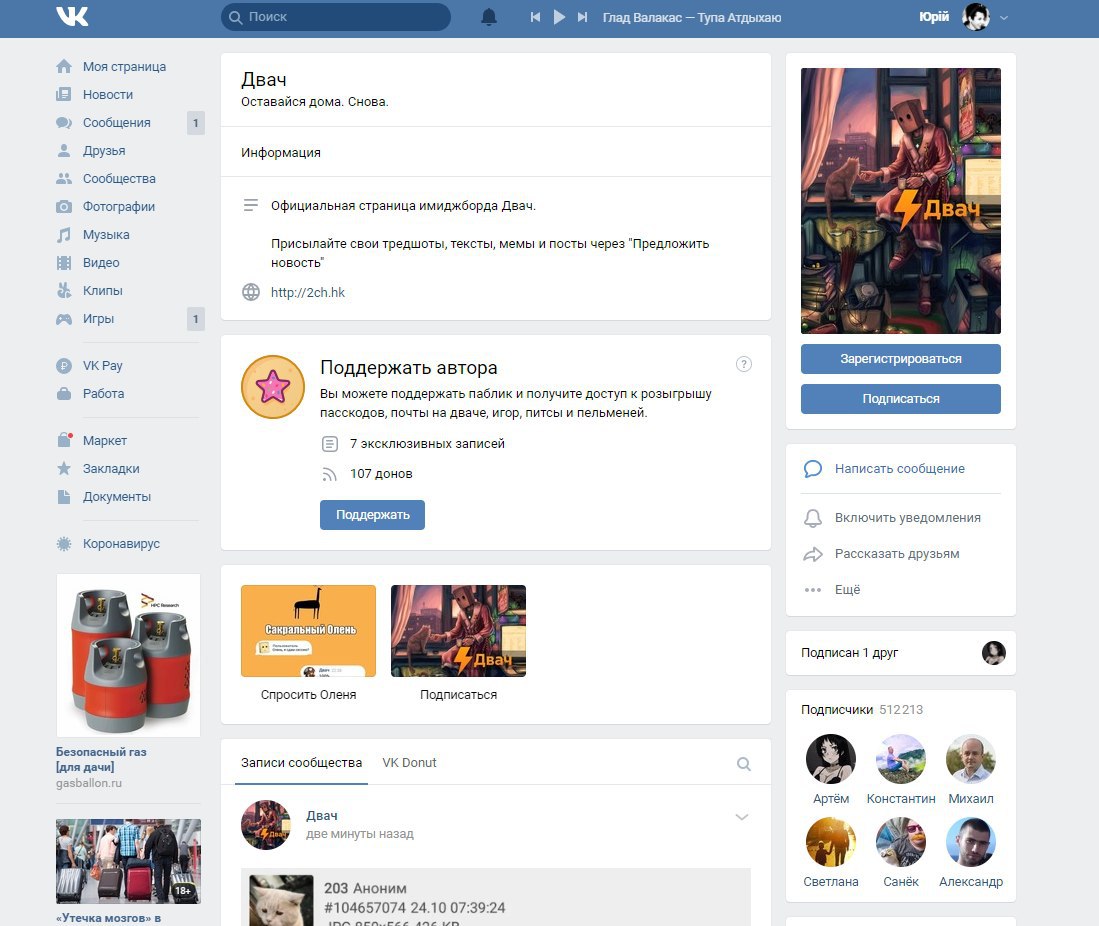The image size is (1099, 926).
Task: Open the Подписаться menu thumbnail
Action: [458, 631]
